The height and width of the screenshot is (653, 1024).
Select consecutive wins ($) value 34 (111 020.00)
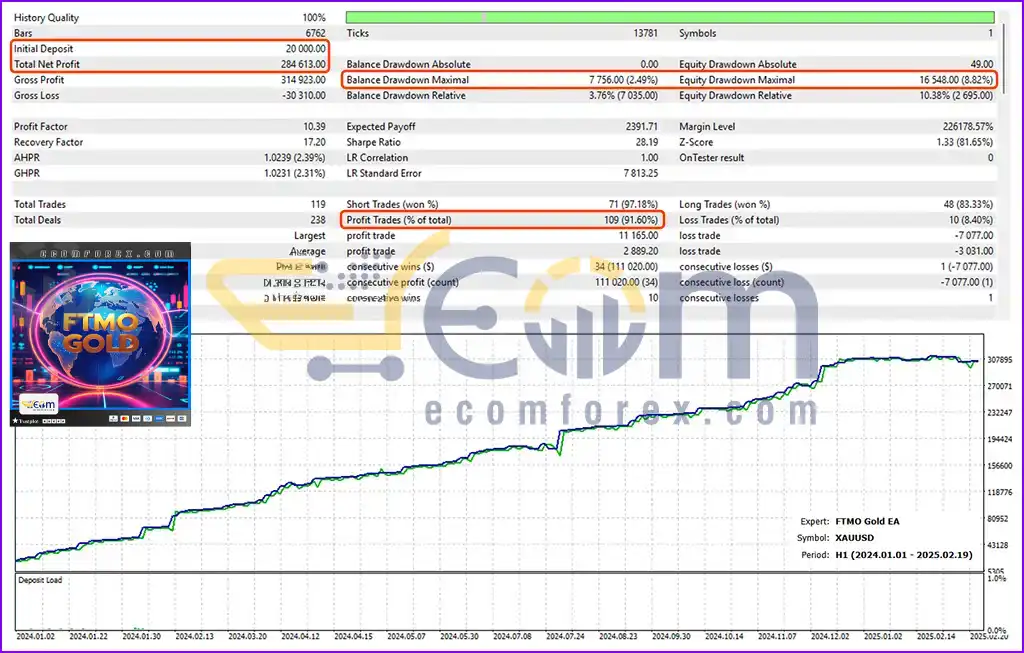tap(626, 267)
